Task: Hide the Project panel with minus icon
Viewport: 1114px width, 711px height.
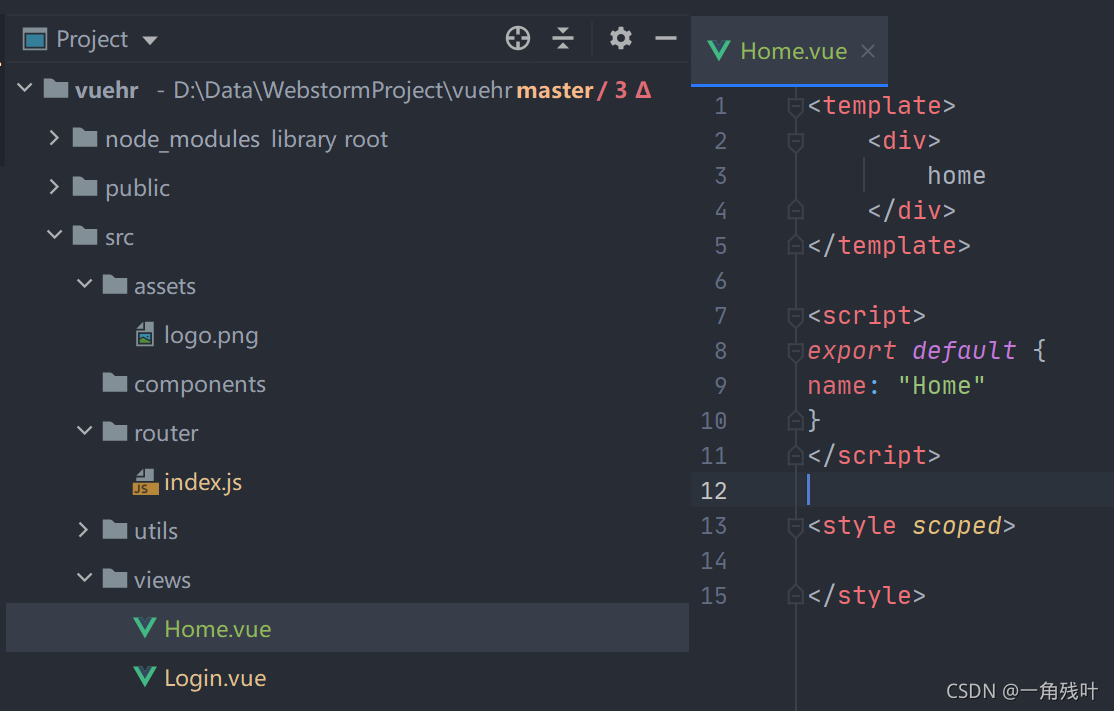Action: [x=666, y=38]
